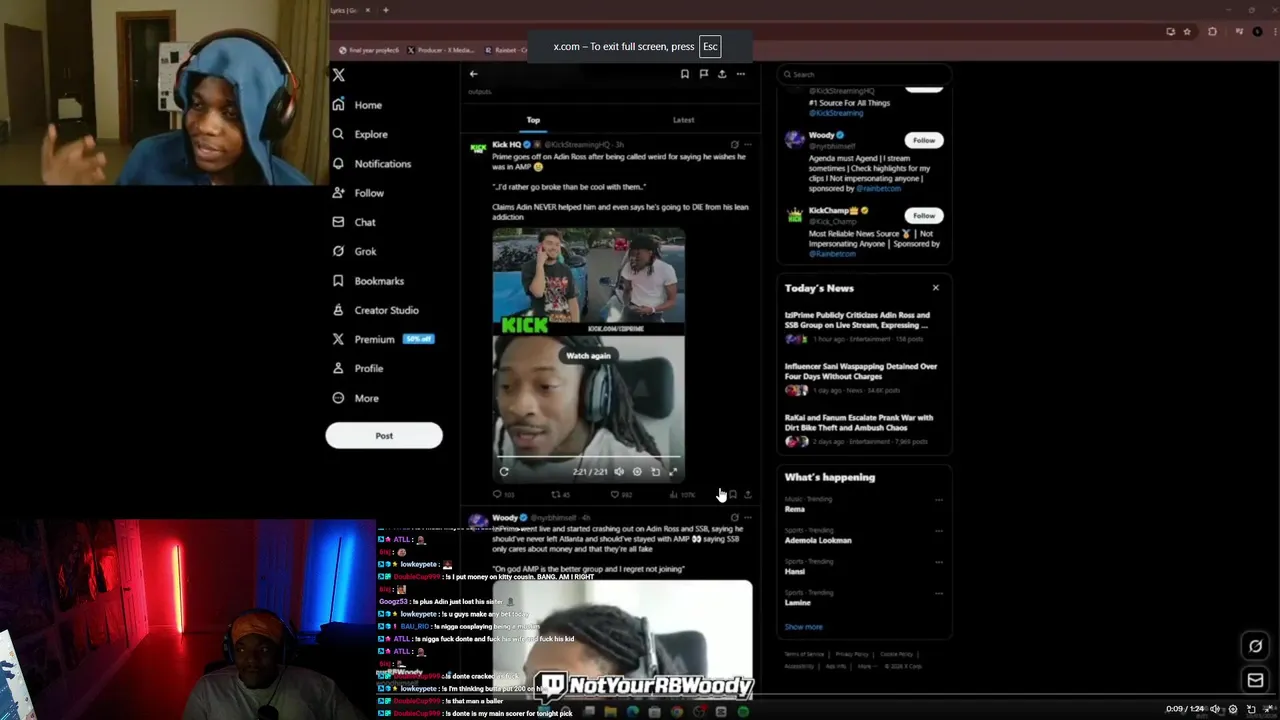This screenshot has width=1280, height=720.
Task: Click the Grok icon on Kick HQ post
Action: click(734, 145)
